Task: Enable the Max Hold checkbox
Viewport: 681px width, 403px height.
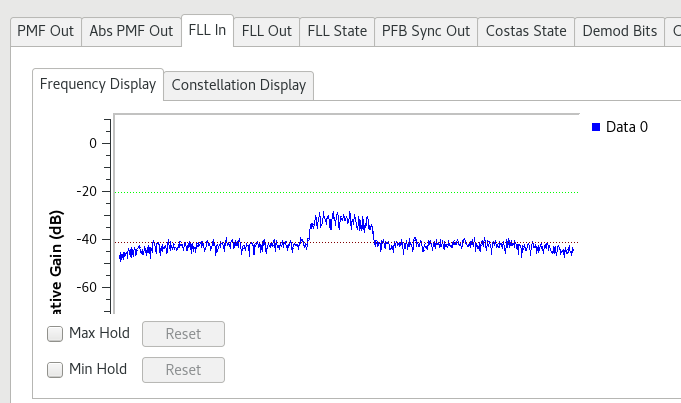Action: (x=55, y=334)
